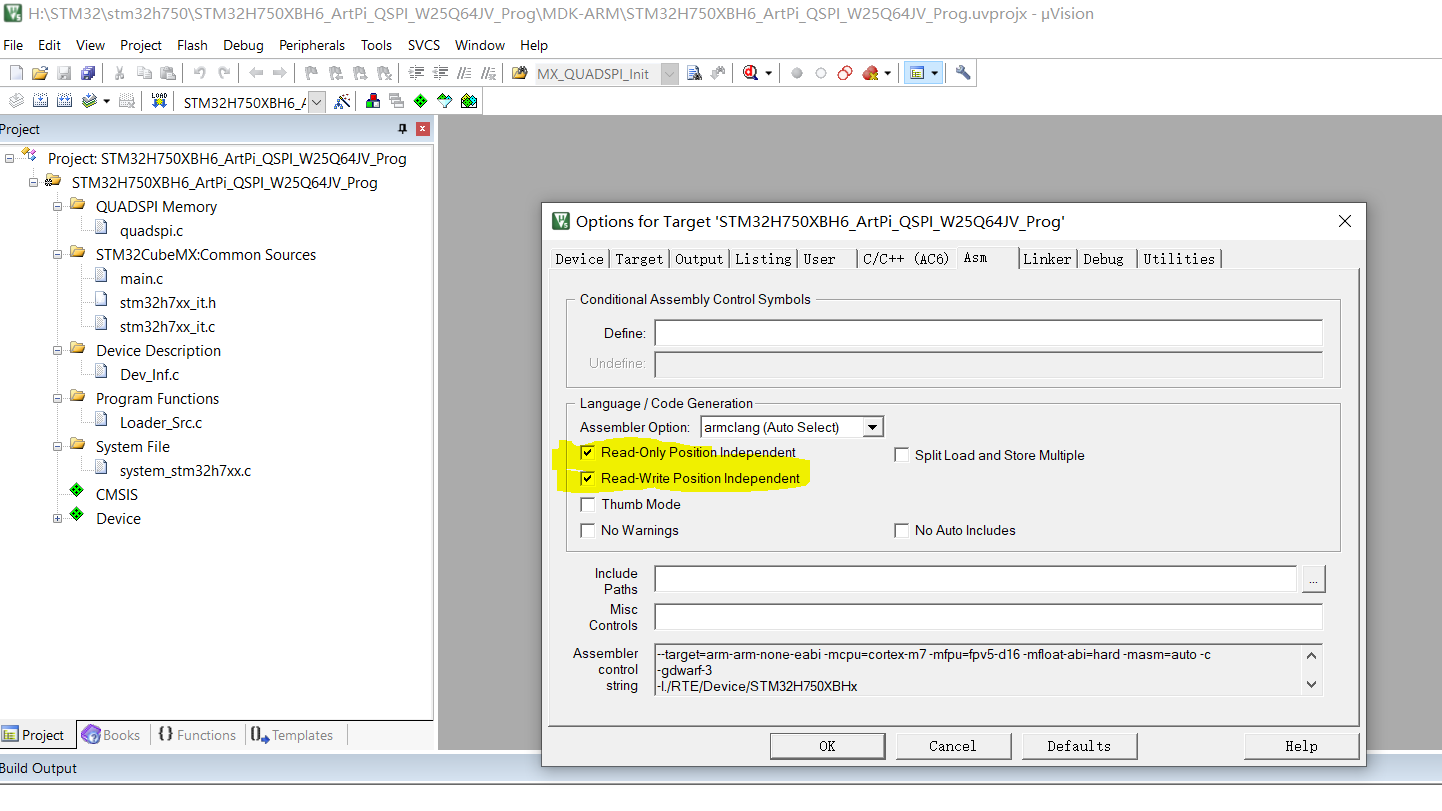
Task: Switch to the Utilities tab
Action: point(1179,259)
